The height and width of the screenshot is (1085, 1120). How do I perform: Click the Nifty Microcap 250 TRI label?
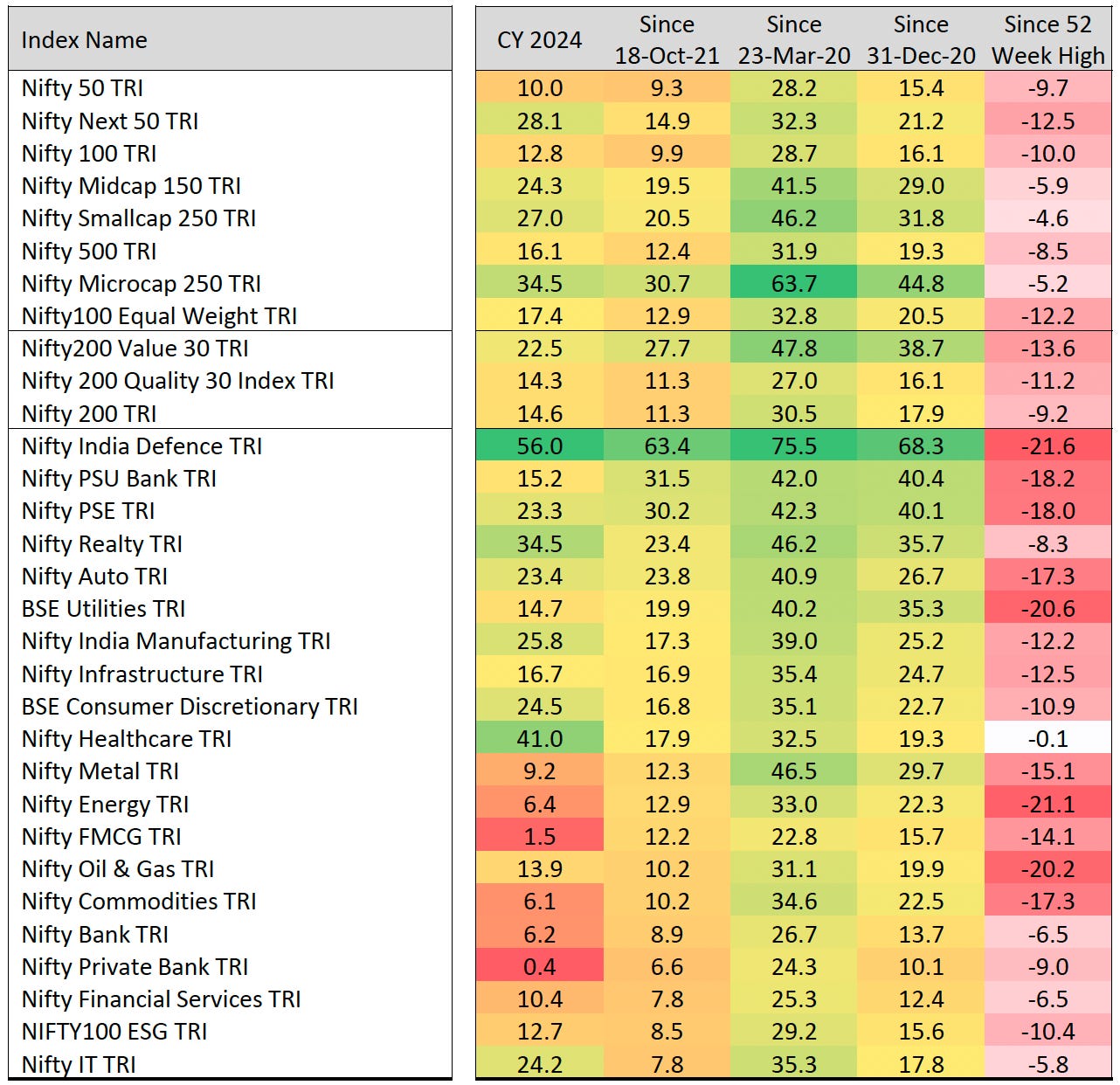click(x=142, y=284)
